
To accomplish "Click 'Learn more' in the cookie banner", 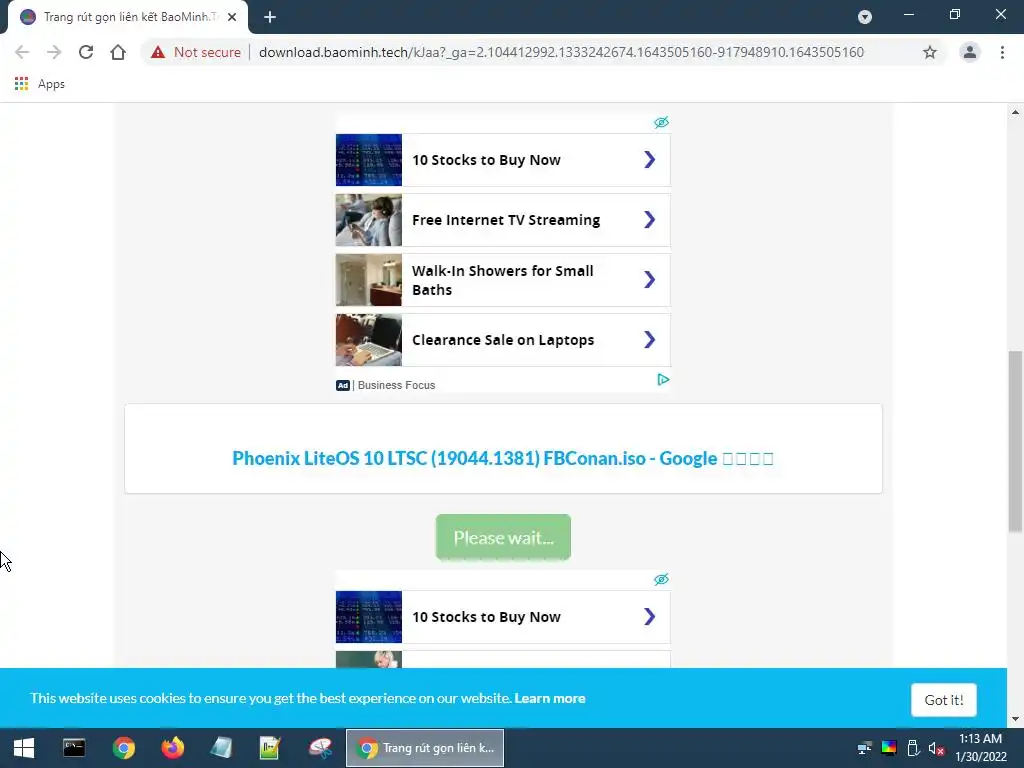I will tap(550, 698).
